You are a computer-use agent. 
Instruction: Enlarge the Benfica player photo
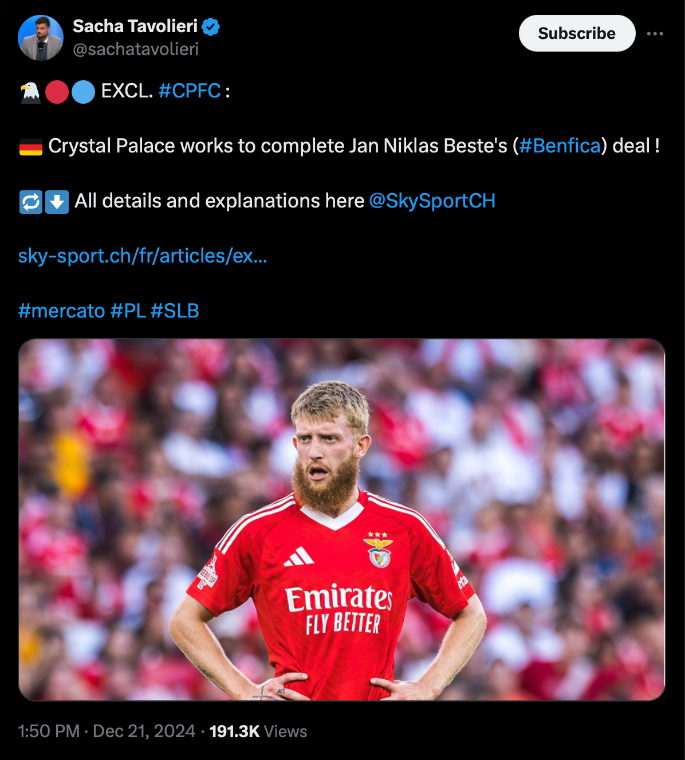342,520
